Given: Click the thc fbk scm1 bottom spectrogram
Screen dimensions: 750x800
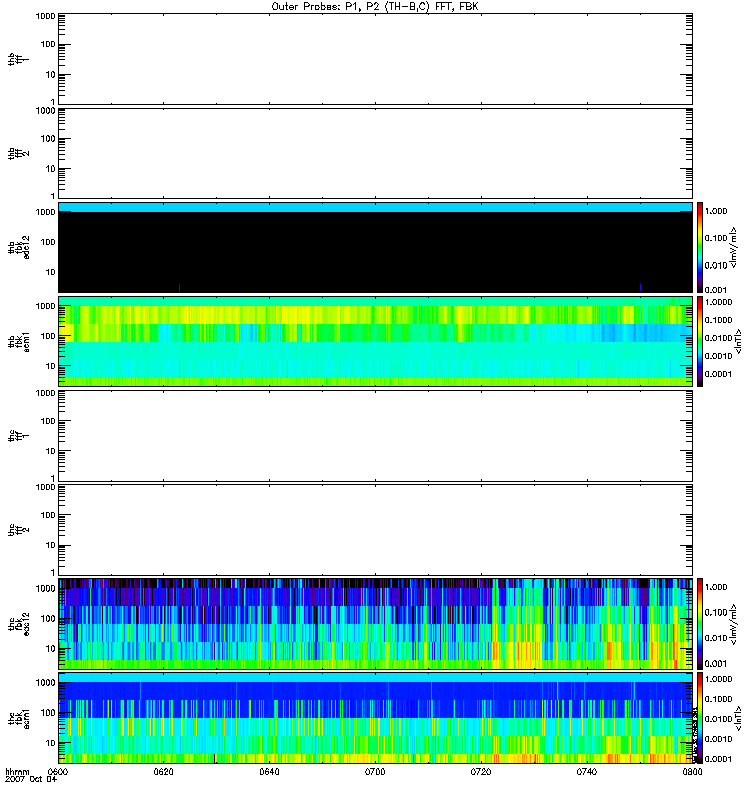Looking at the screenshot, I should point(375,718).
